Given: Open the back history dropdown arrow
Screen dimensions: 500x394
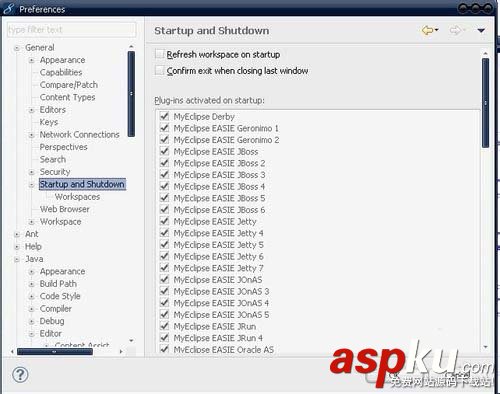Looking at the screenshot, I should coord(437,30).
